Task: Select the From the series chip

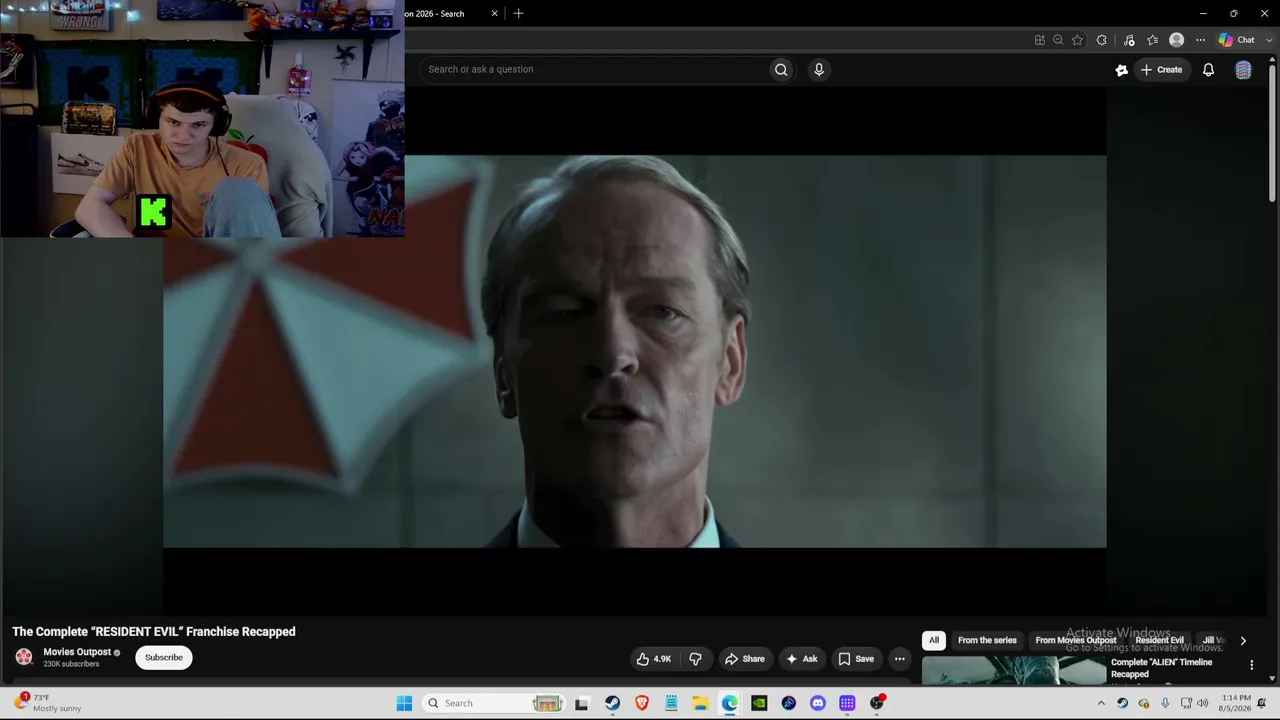Action: tap(987, 640)
